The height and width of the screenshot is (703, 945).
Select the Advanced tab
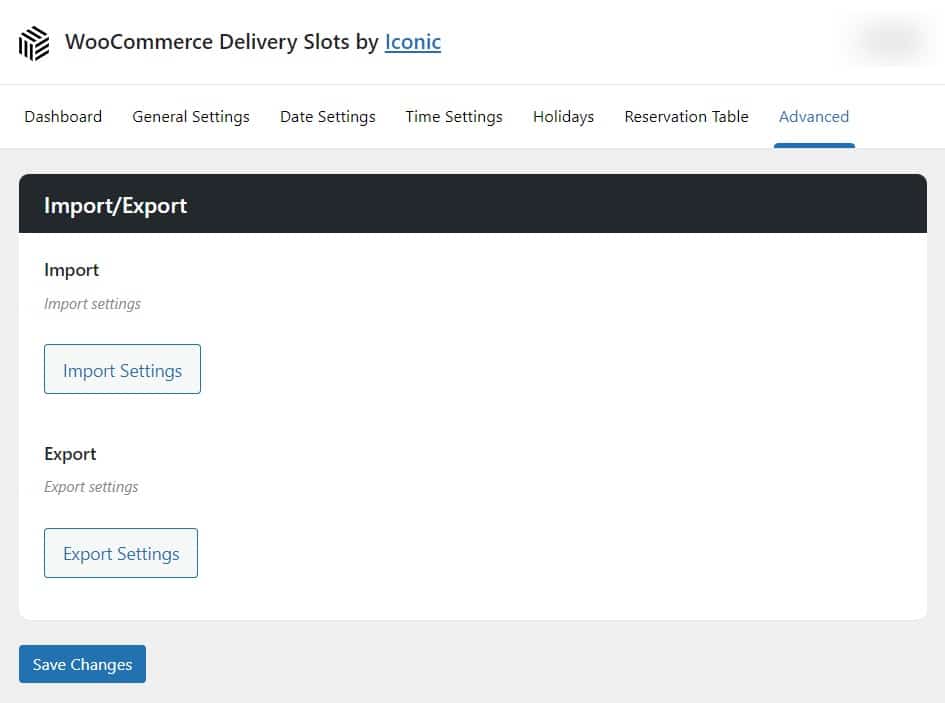click(x=813, y=117)
